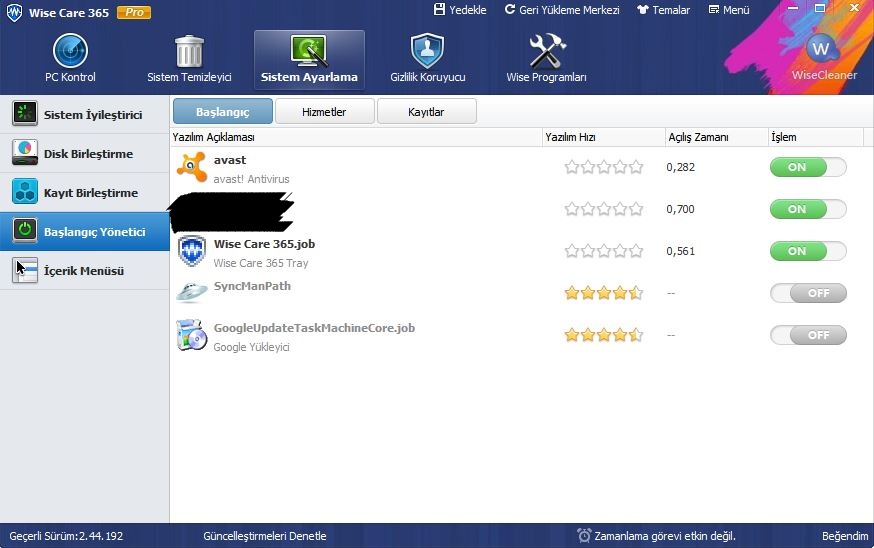Click star rating in 0,700 row
The width and height of the screenshot is (874, 548).
click(604, 209)
